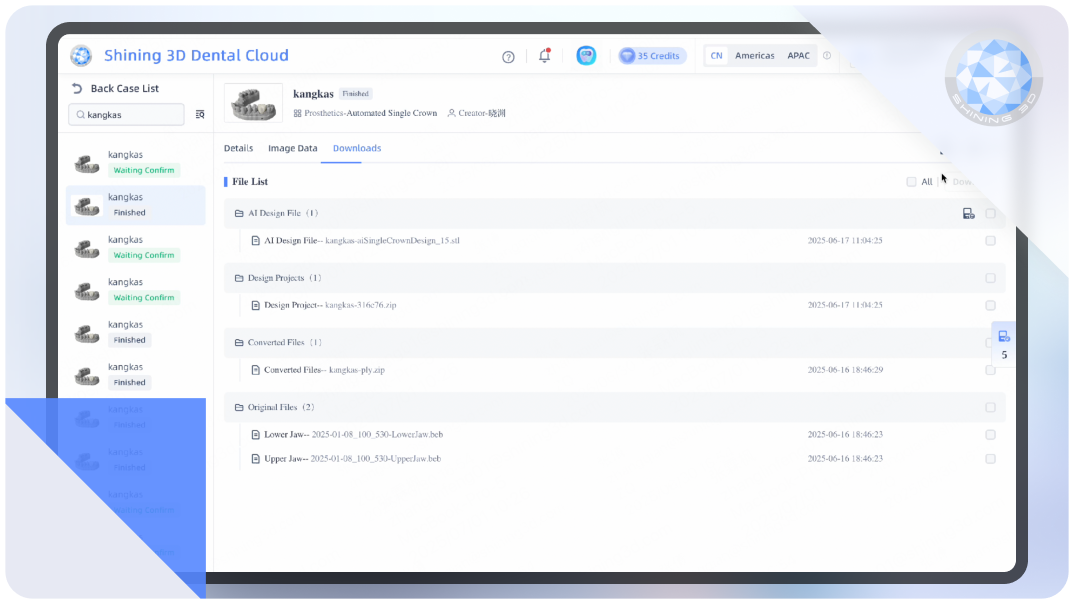
Task: Check the All files checkbox
Action: pos(911,182)
